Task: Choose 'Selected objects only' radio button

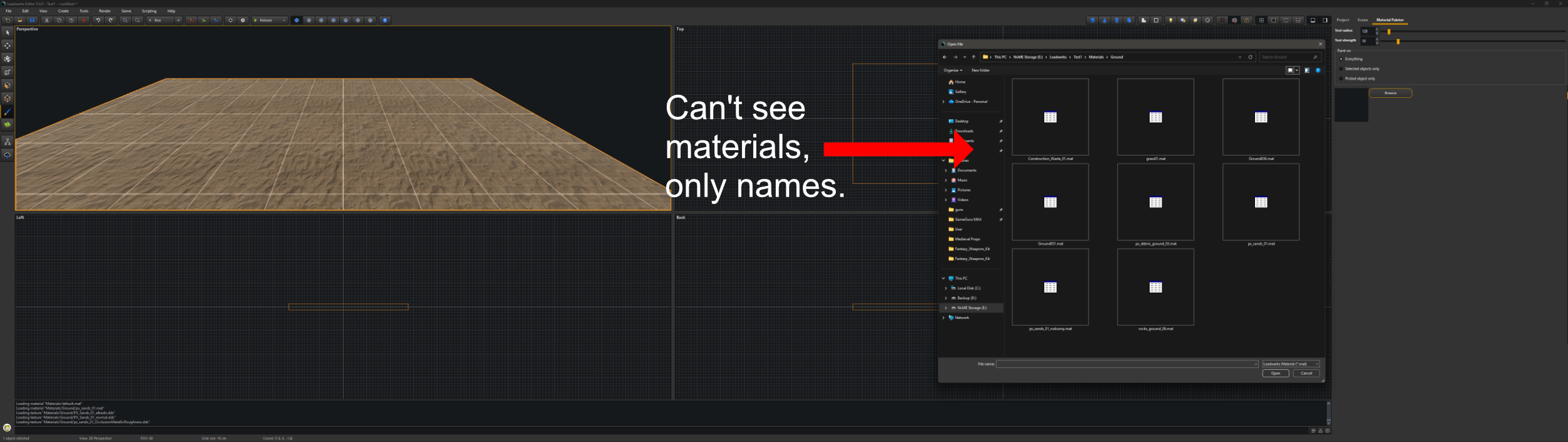Action: coord(1342,69)
